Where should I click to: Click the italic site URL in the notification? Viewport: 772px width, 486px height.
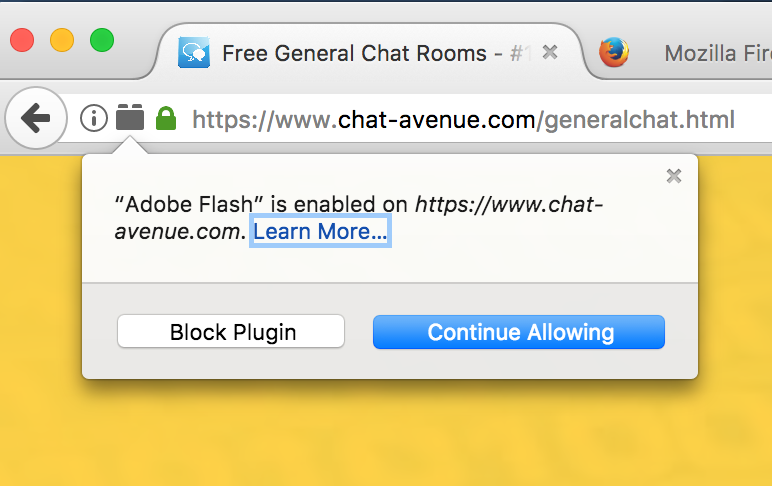[508, 205]
